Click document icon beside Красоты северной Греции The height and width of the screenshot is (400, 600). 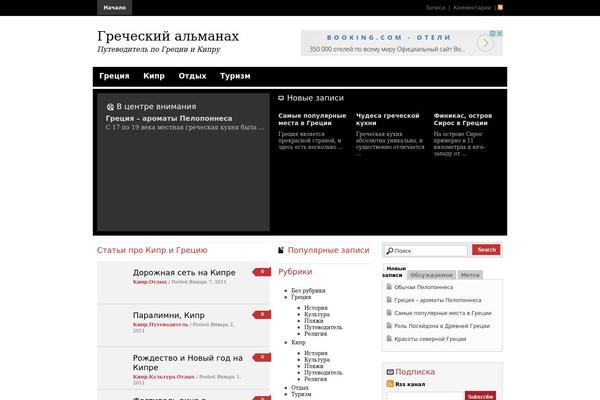coord(389,338)
